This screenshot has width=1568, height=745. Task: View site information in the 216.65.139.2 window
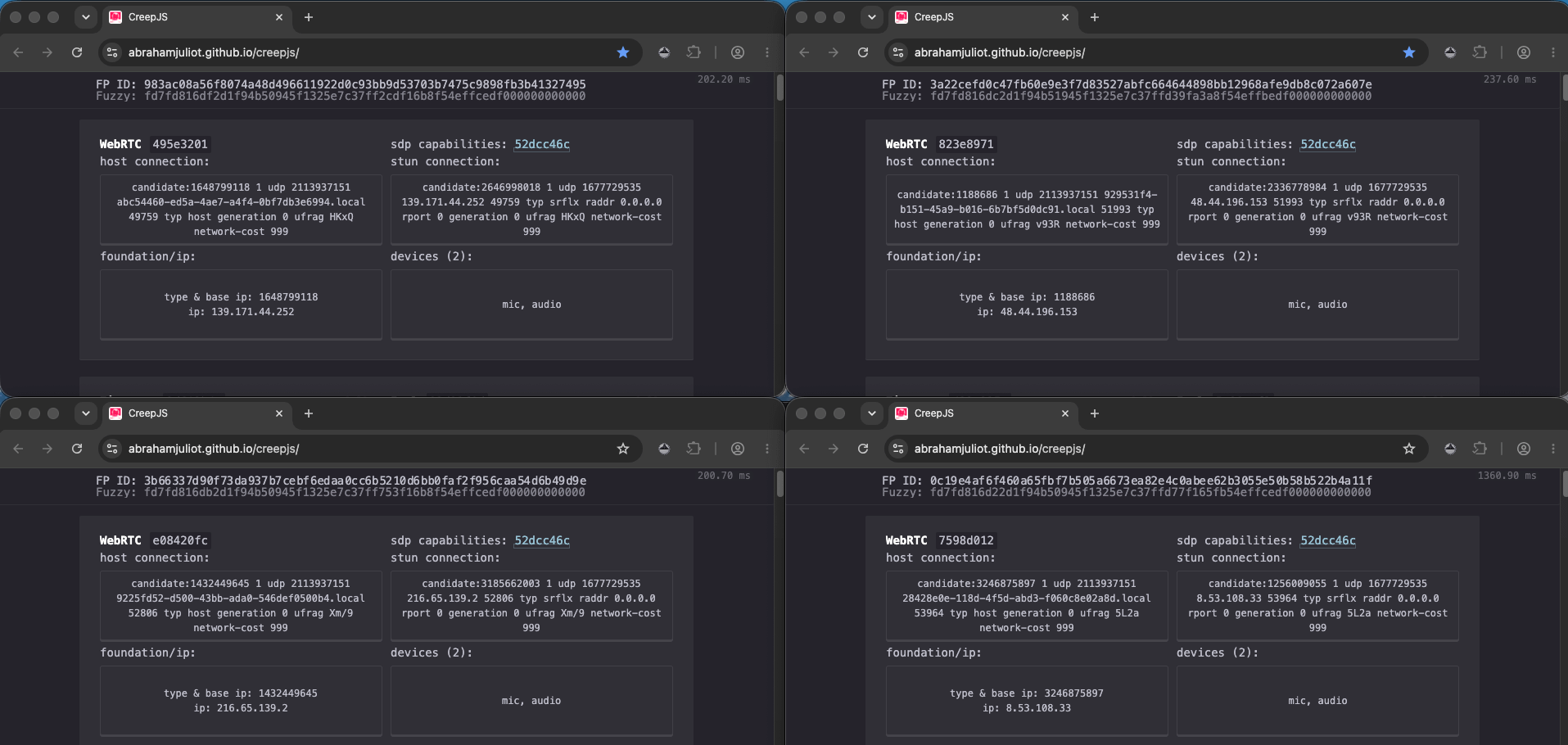pos(113,449)
